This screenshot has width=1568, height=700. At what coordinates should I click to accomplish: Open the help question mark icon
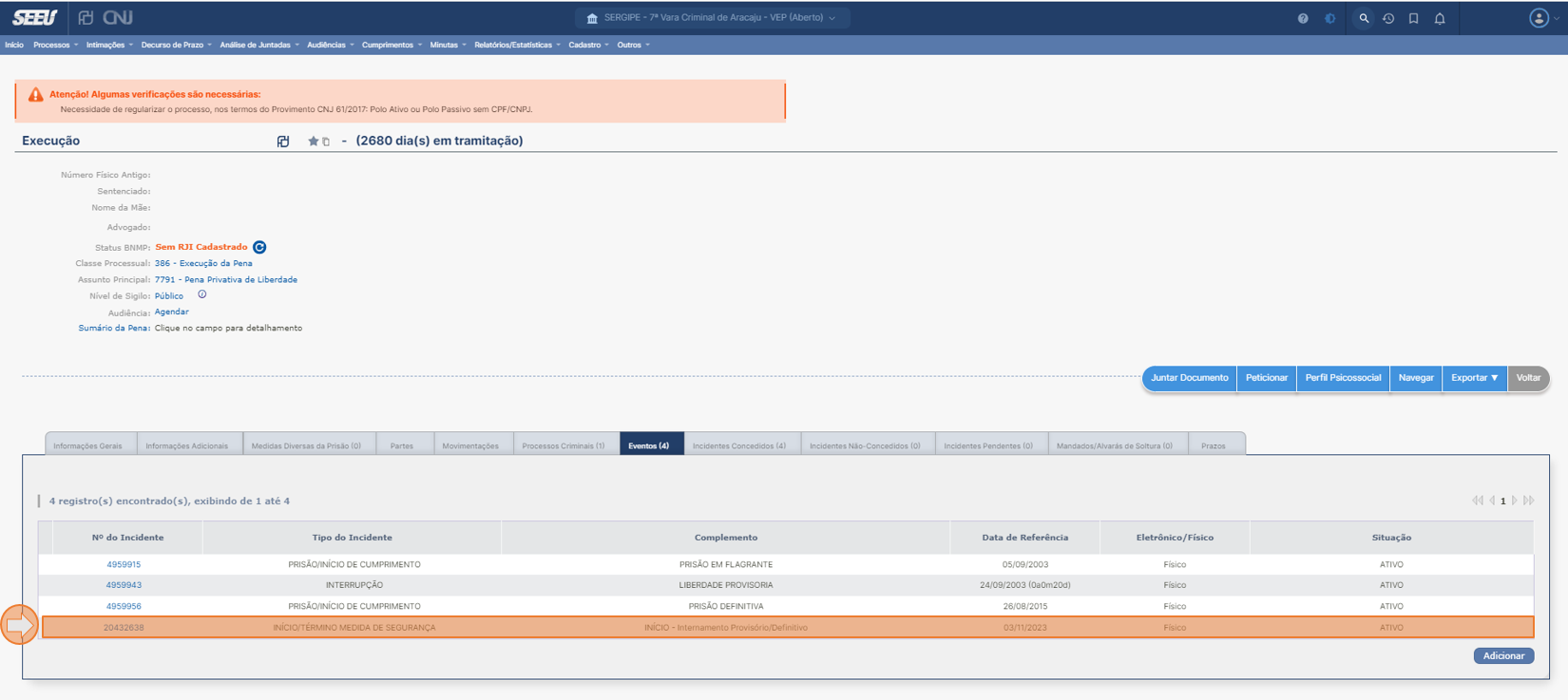tap(1303, 18)
